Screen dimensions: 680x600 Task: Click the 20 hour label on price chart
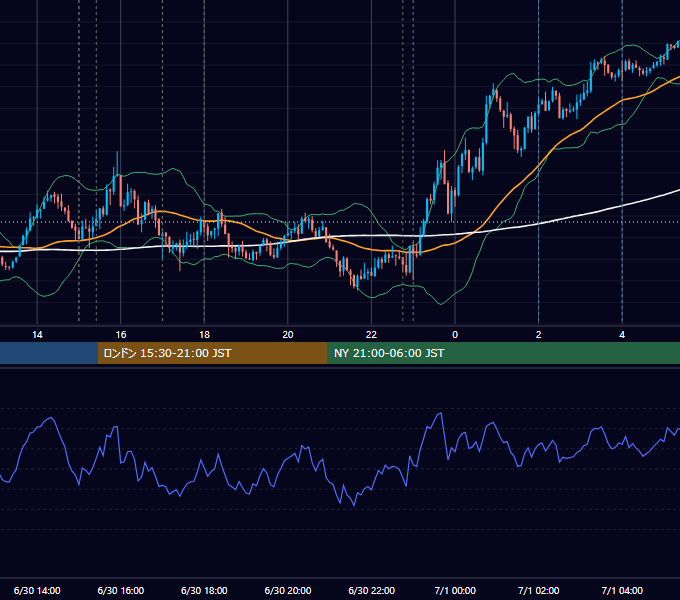coord(288,335)
